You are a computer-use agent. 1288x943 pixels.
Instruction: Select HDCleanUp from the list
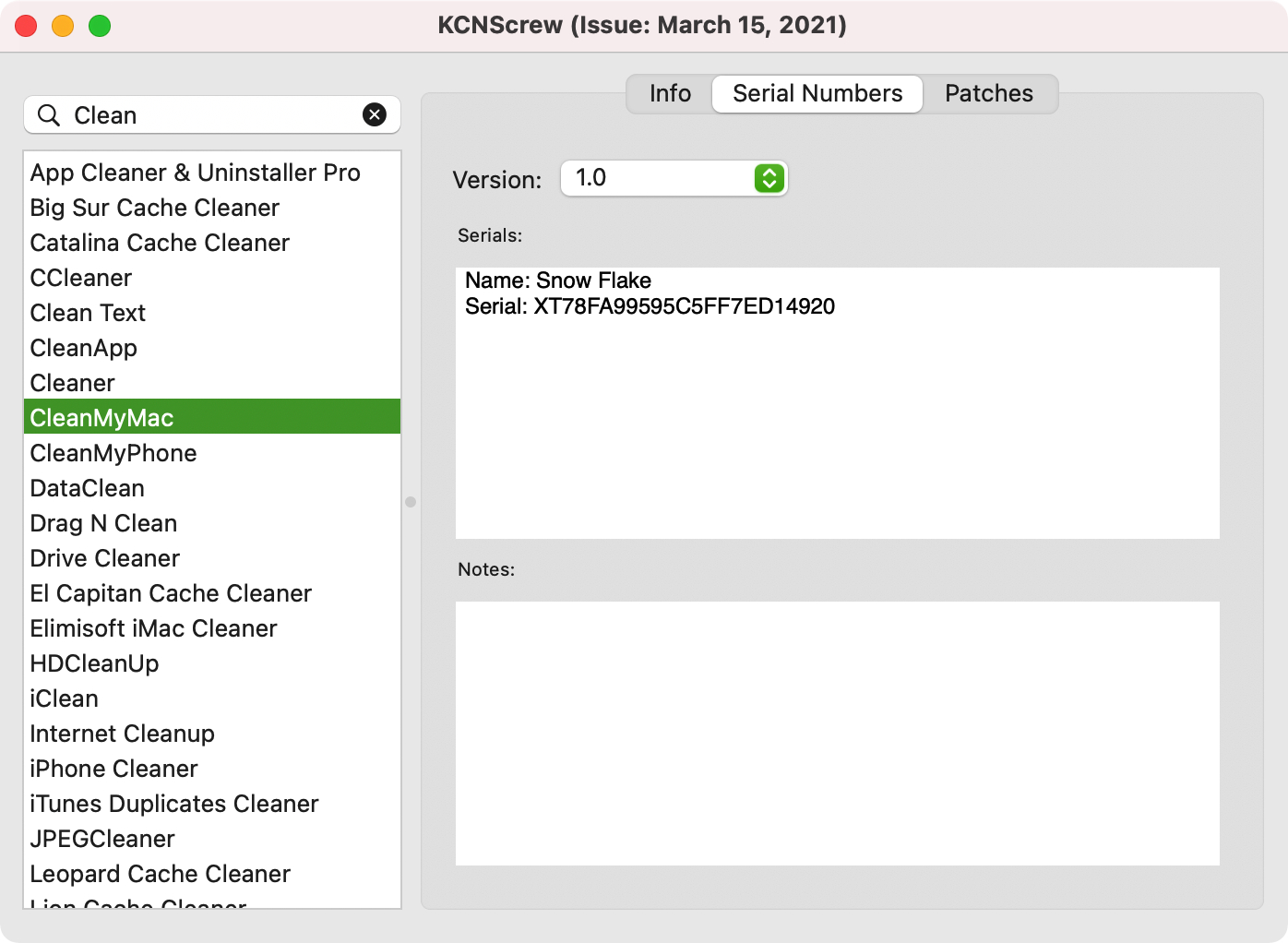[x=94, y=663]
